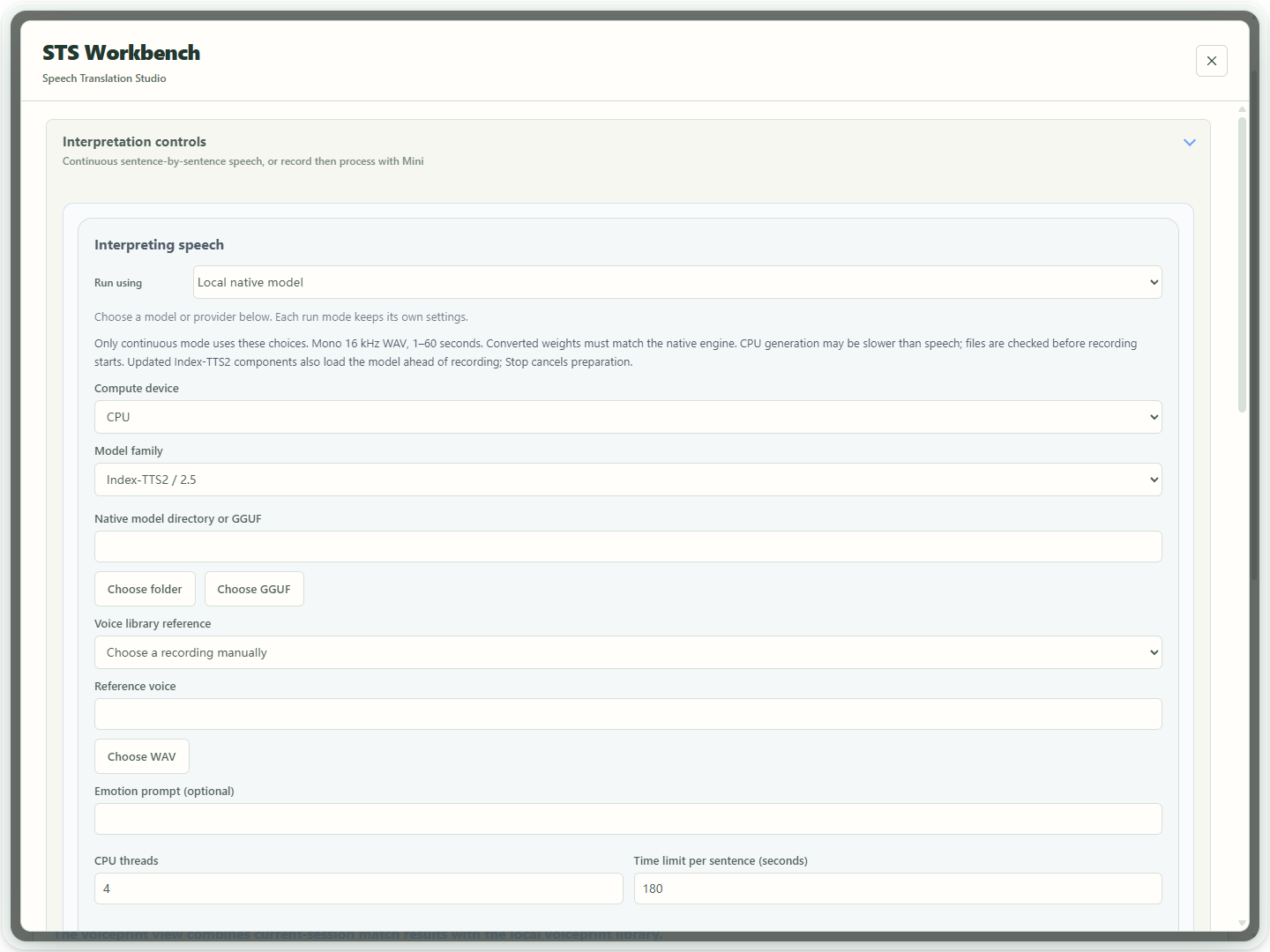Click the Speech Translation Studio subtitle
The image size is (1270, 952).
point(104,78)
